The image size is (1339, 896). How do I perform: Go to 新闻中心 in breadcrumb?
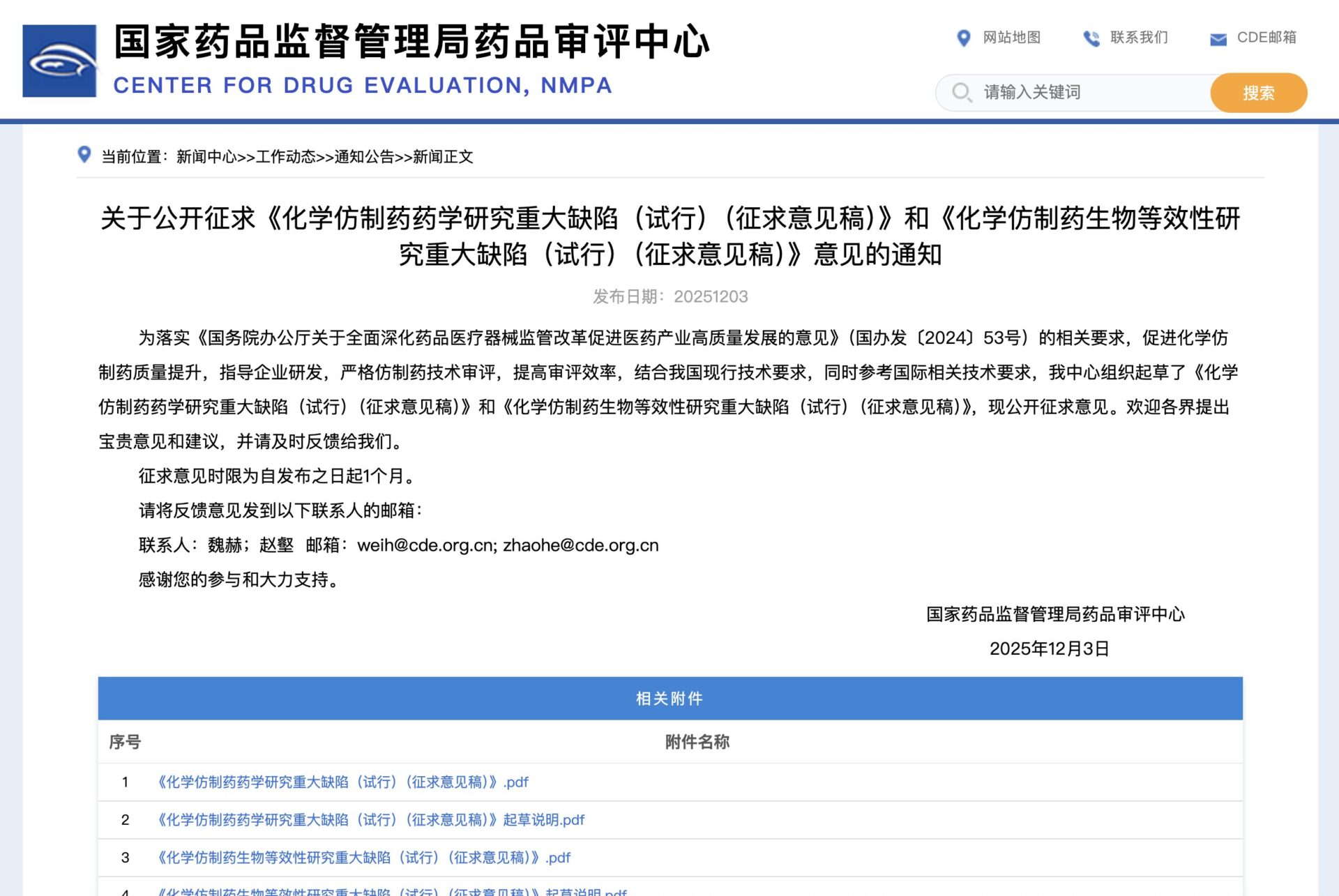coord(206,157)
